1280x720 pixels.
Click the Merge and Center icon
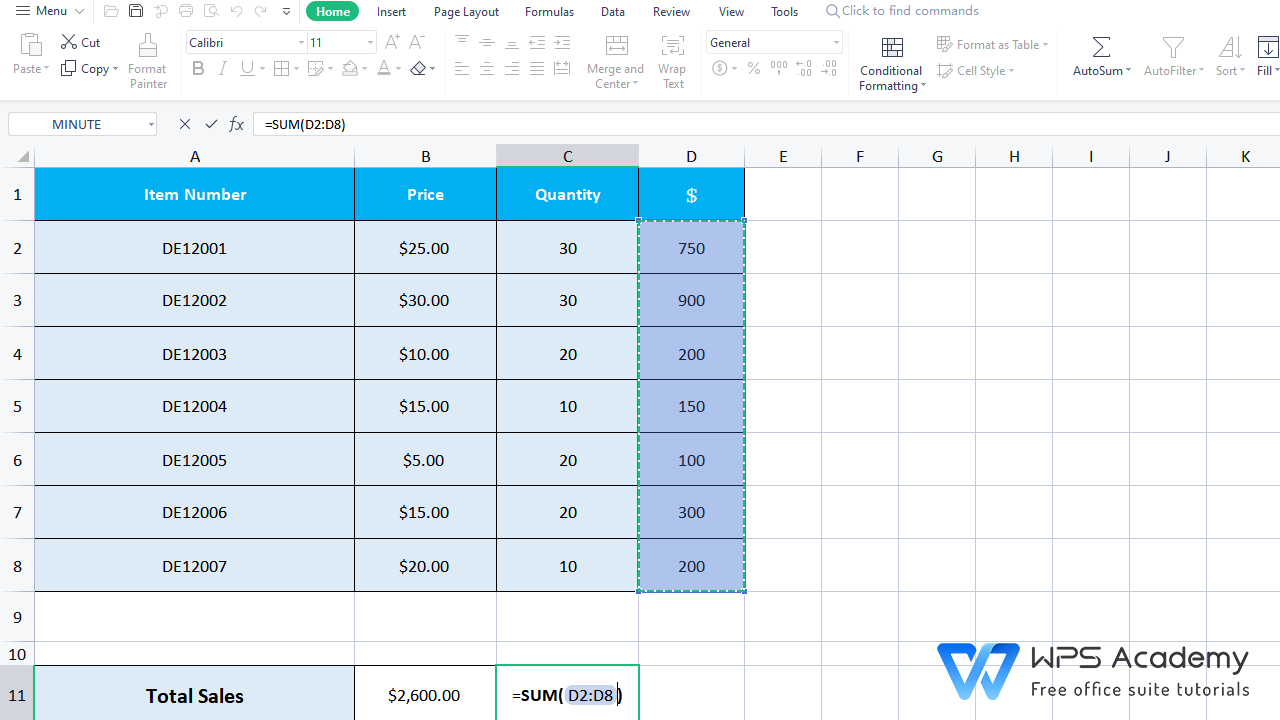tap(617, 46)
